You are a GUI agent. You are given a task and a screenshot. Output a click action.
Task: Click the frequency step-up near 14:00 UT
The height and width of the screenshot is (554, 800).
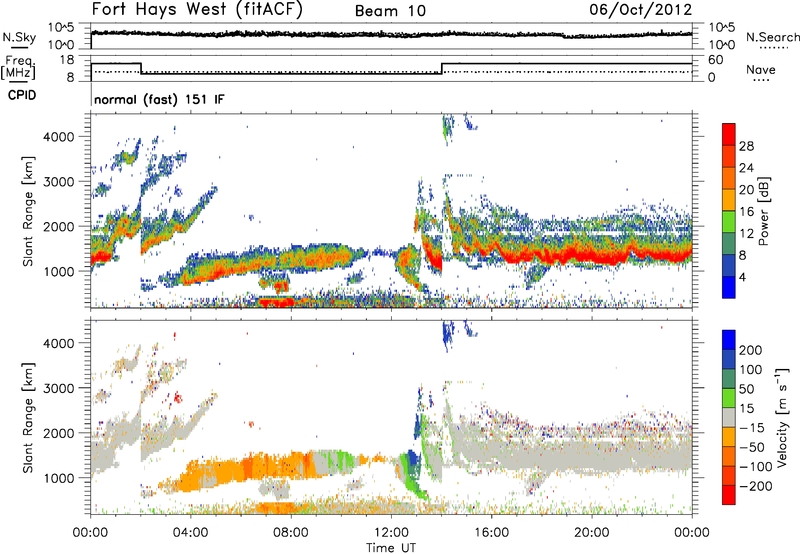point(442,68)
